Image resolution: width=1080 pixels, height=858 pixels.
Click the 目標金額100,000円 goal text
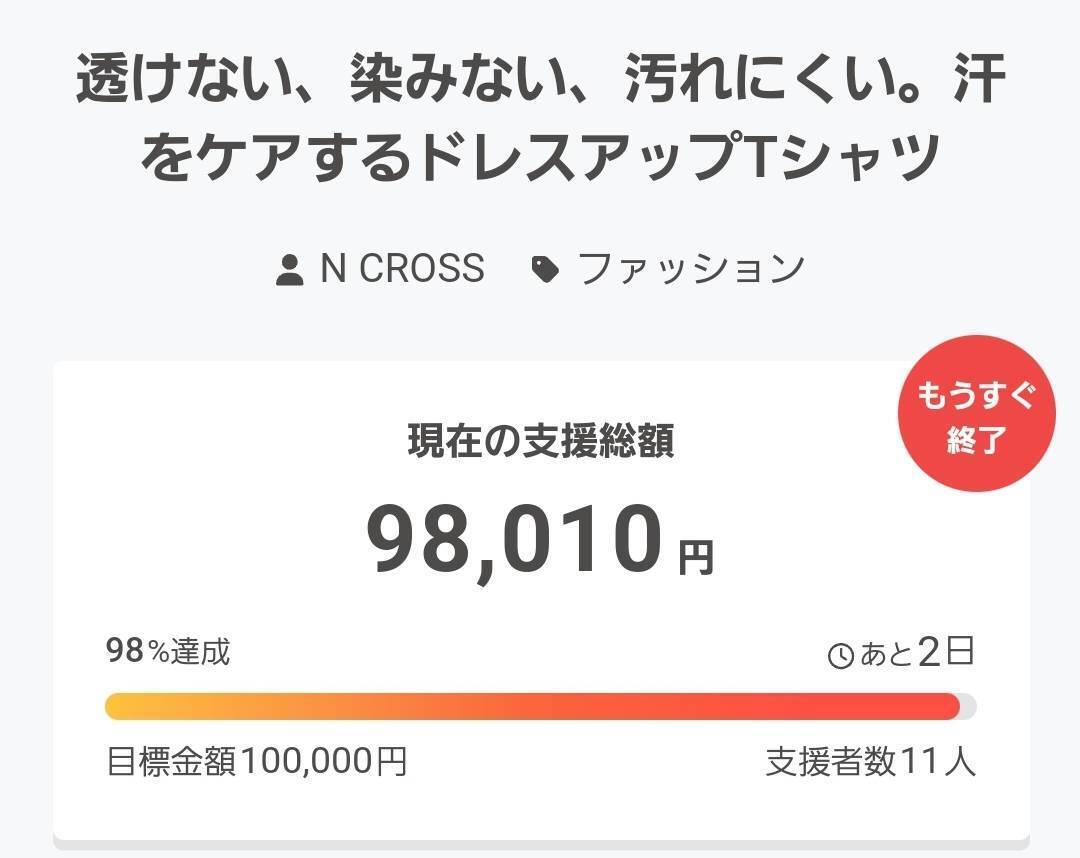point(257,762)
